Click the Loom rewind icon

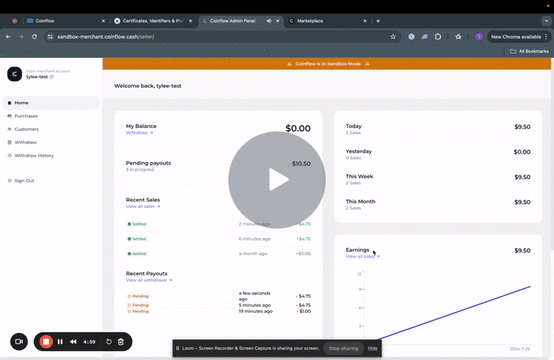(73, 342)
